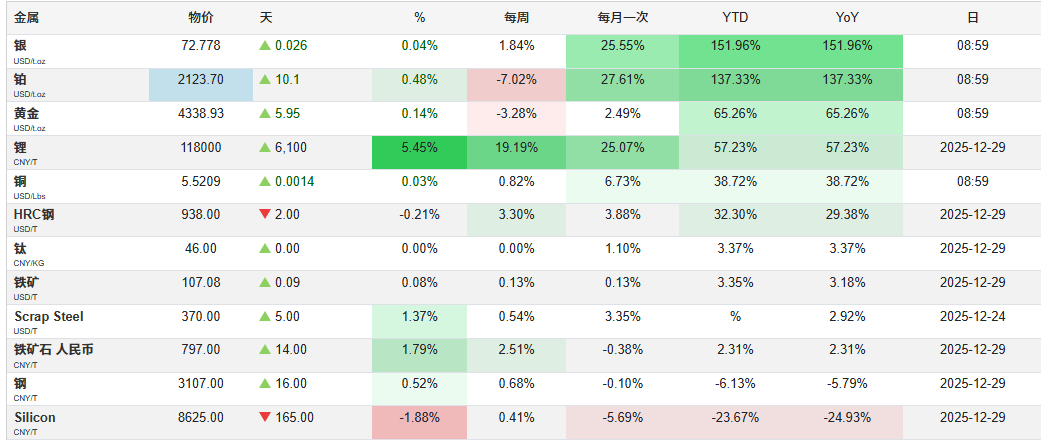Open the Silicon commodity link
Screen dimensions: 1041x440
35,417
